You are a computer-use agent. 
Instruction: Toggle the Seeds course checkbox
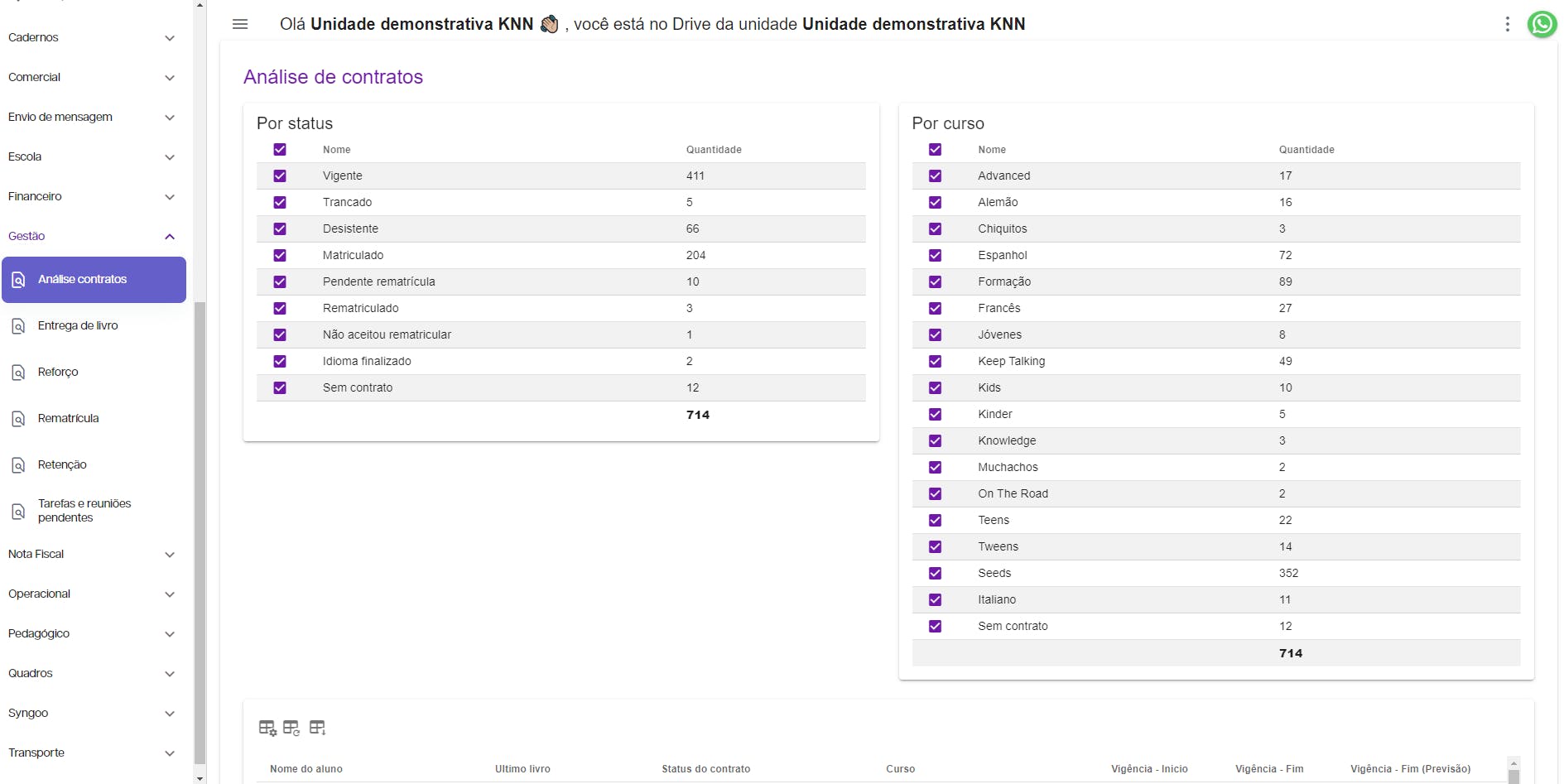point(935,573)
